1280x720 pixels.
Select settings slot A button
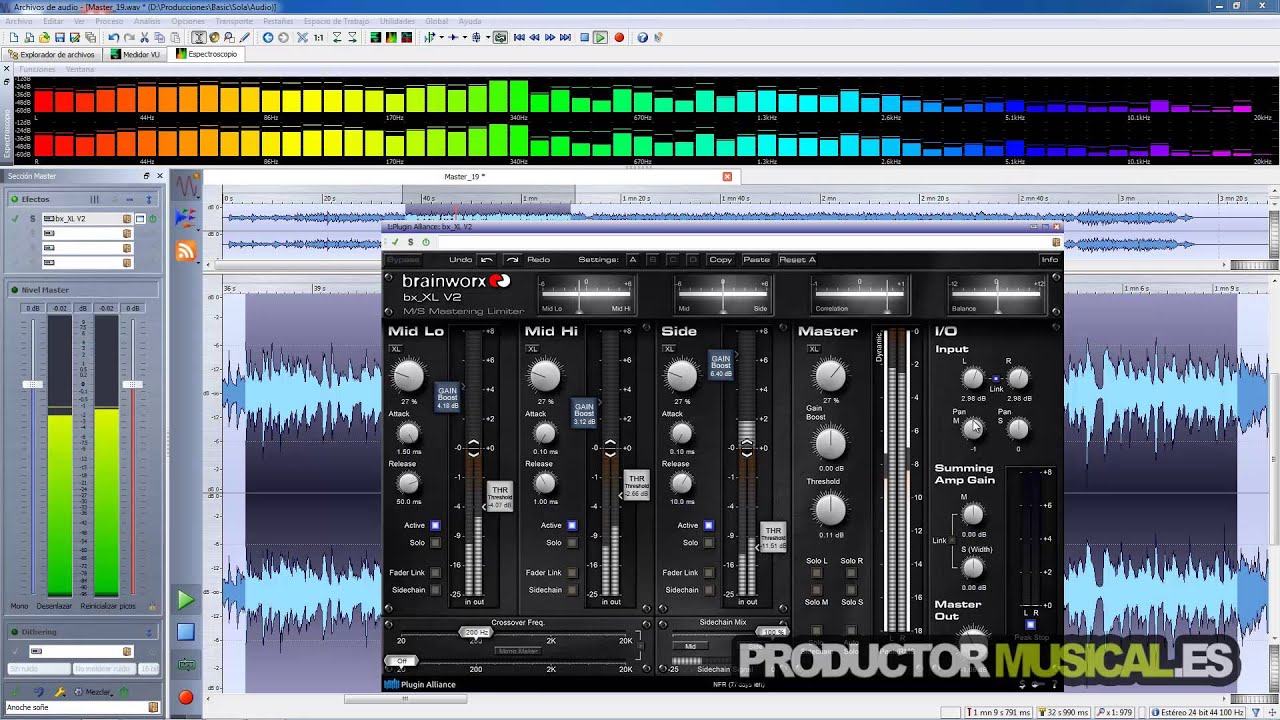tap(632, 259)
